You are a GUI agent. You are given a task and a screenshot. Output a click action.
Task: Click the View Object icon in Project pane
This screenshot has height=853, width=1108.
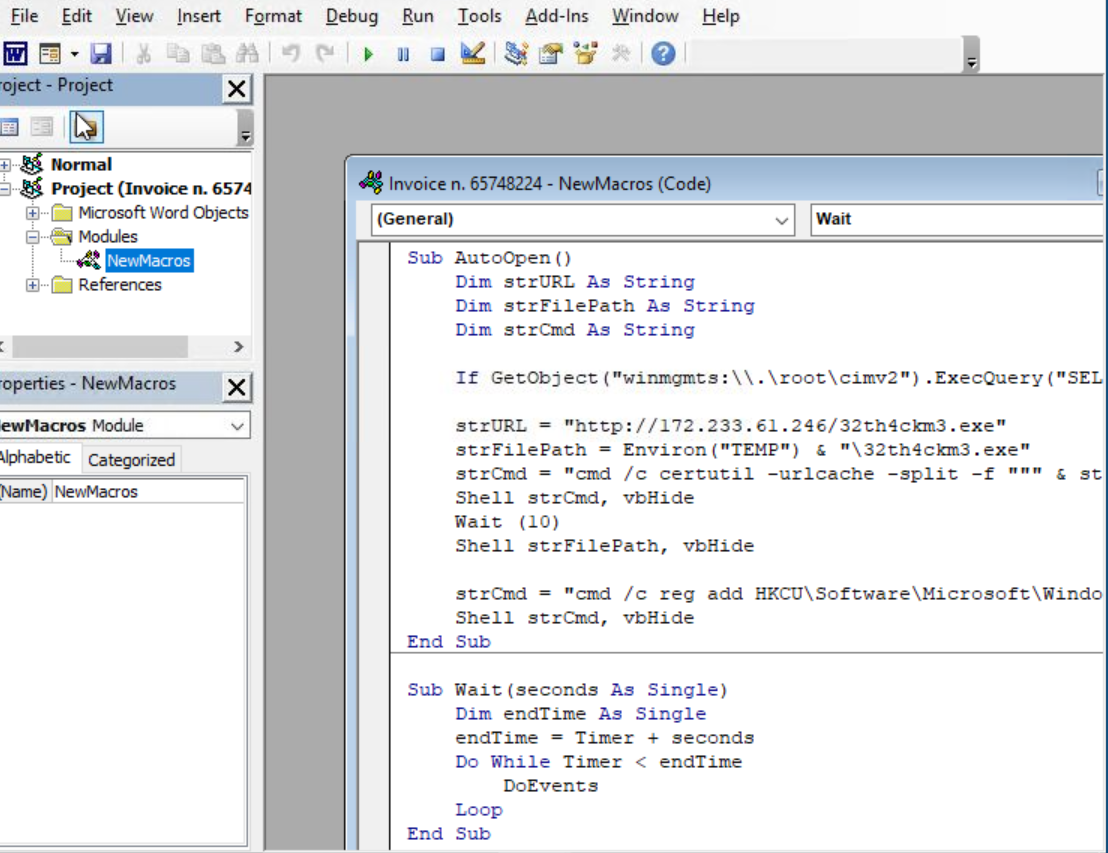pyautogui.click(x=42, y=127)
